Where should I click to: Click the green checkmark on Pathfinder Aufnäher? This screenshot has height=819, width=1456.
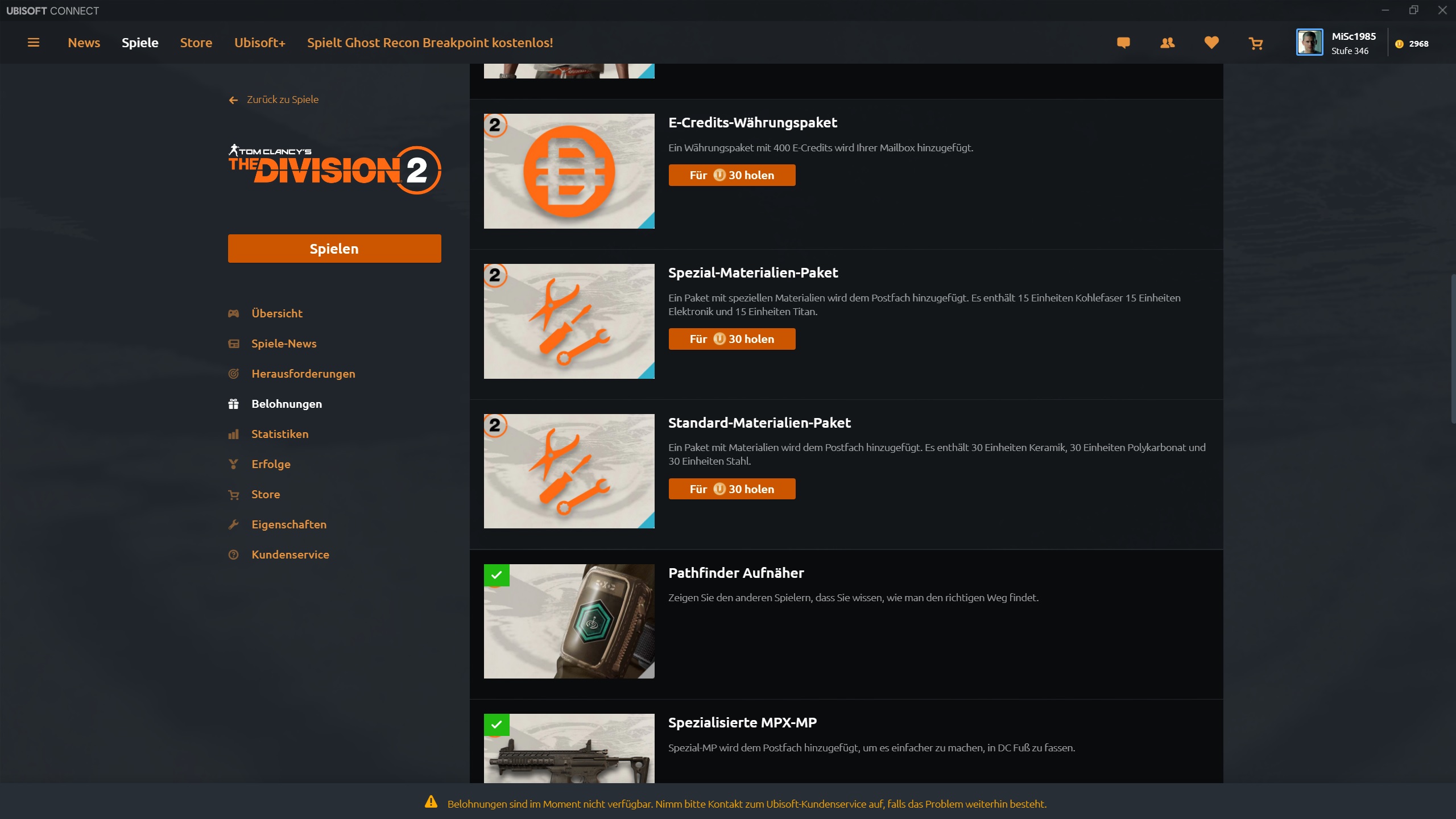(497, 575)
